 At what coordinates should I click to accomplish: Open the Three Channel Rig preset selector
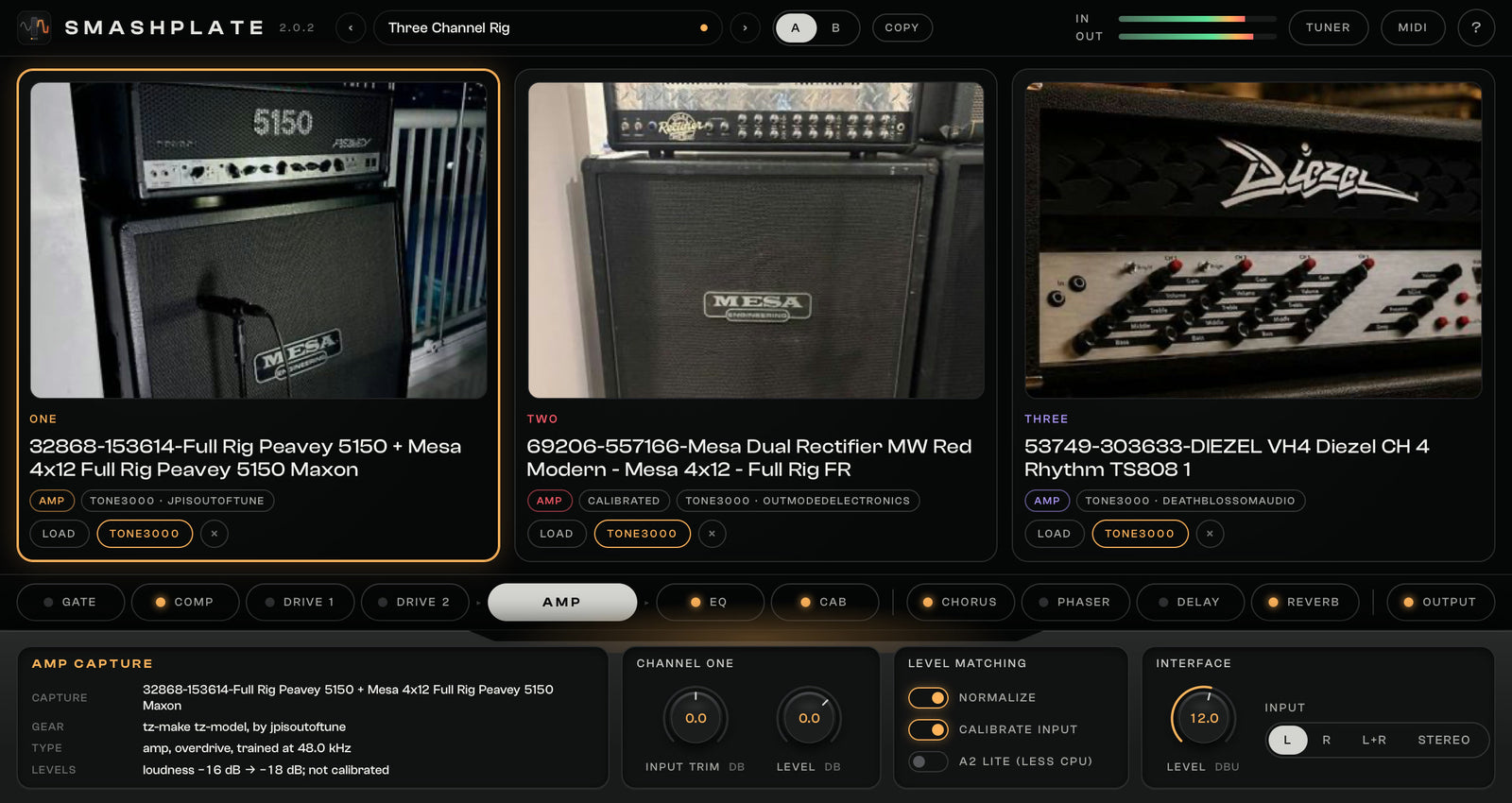pyautogui.click(x=548, y=27)
